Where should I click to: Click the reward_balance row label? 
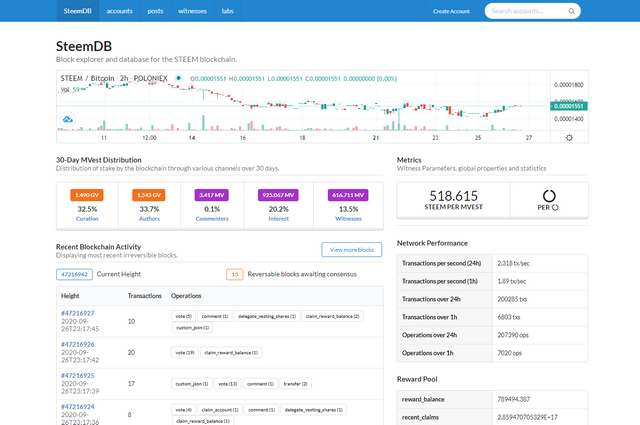coord(423,399)
